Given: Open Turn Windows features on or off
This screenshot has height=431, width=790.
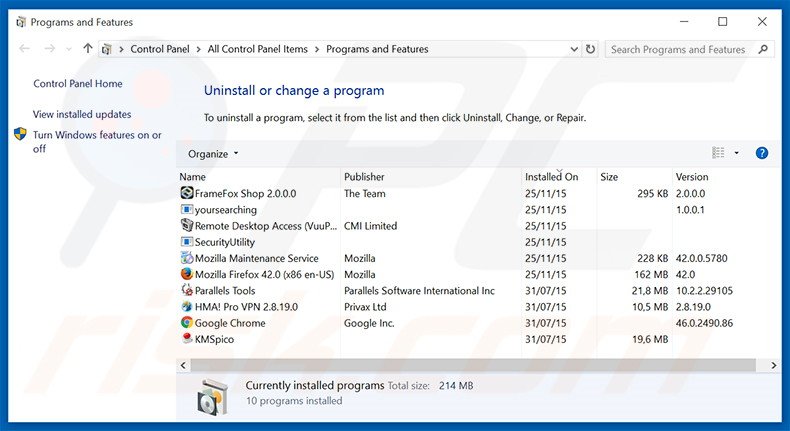Looking at the screenshot, I should click(97, 142).
